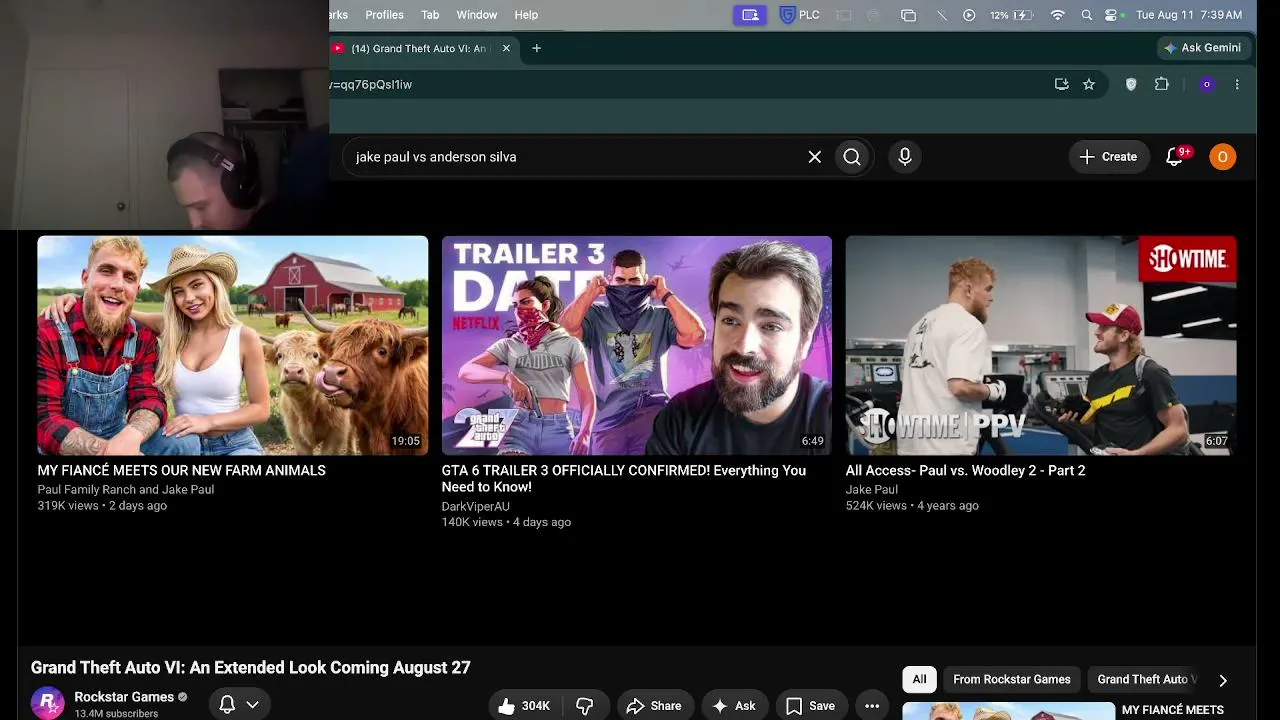Start voice search with the microphone icon
The width and height of the screenshot is (1280, 720).
click(x=905, y=157)
